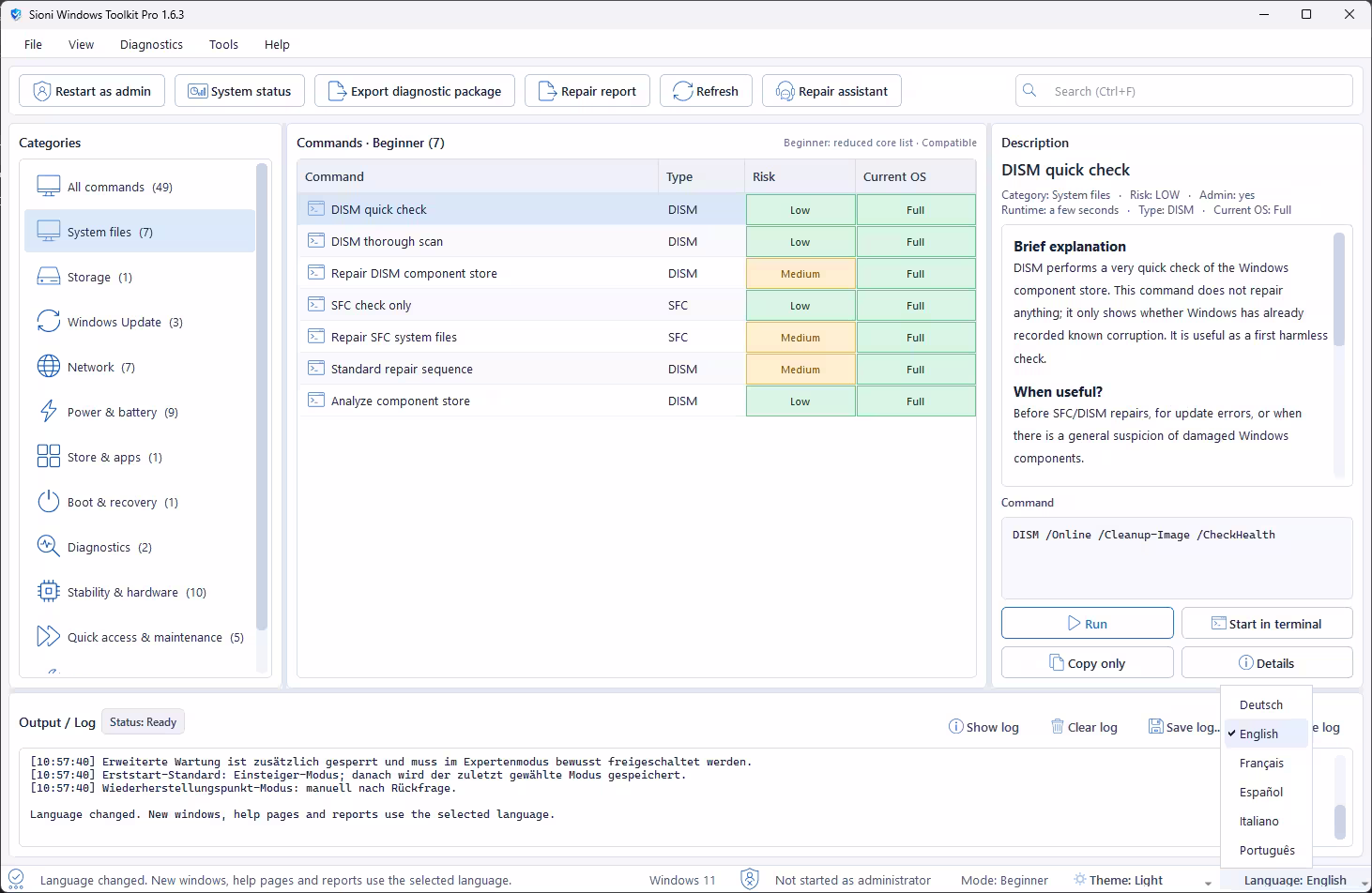Open the Tools menu
This screenshot has width=1372, height=893.
223,44
